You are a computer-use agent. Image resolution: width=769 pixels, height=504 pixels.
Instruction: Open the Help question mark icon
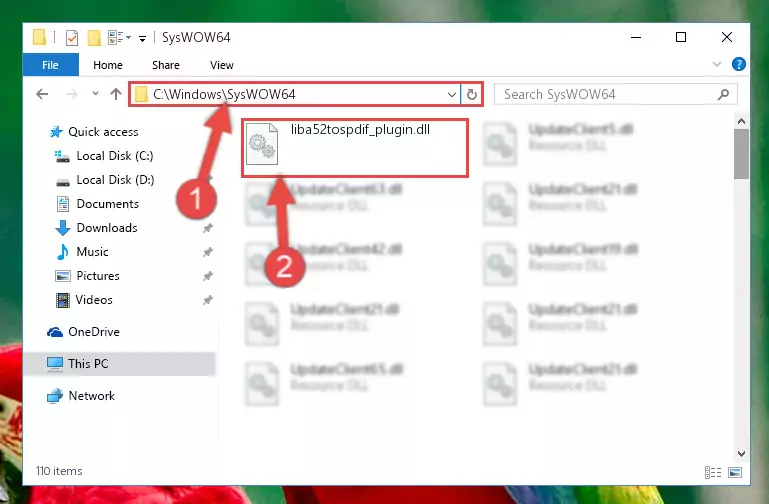click(738, 64)
